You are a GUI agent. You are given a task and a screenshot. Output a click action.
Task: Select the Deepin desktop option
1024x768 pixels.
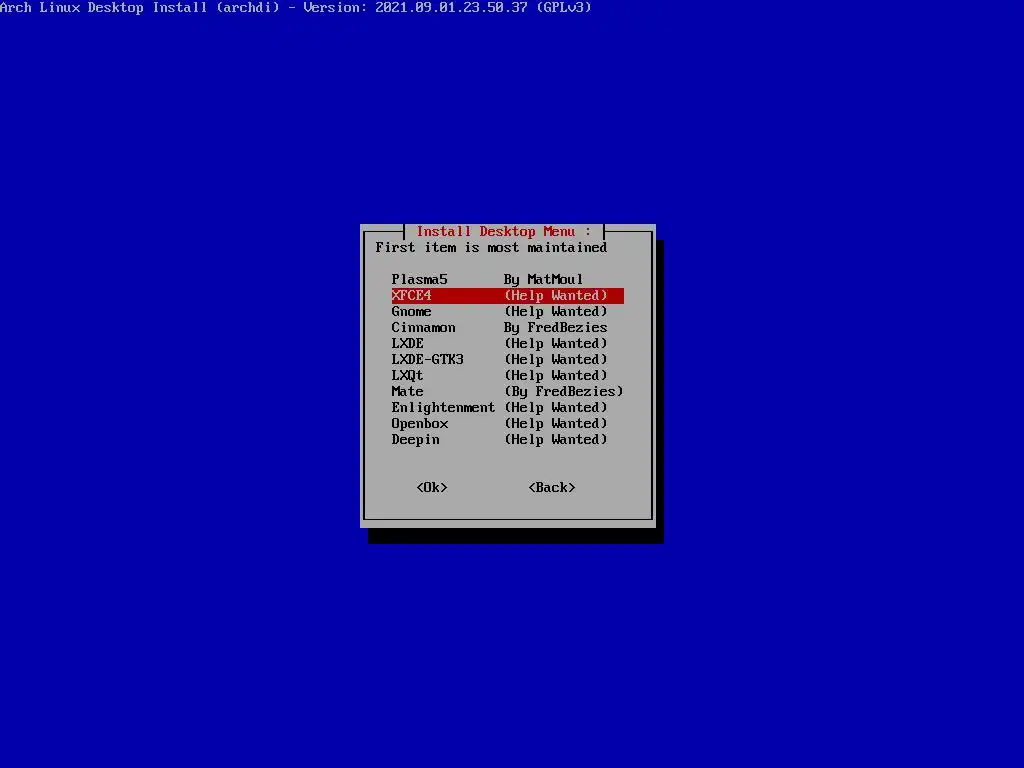(x=507, y=440)
